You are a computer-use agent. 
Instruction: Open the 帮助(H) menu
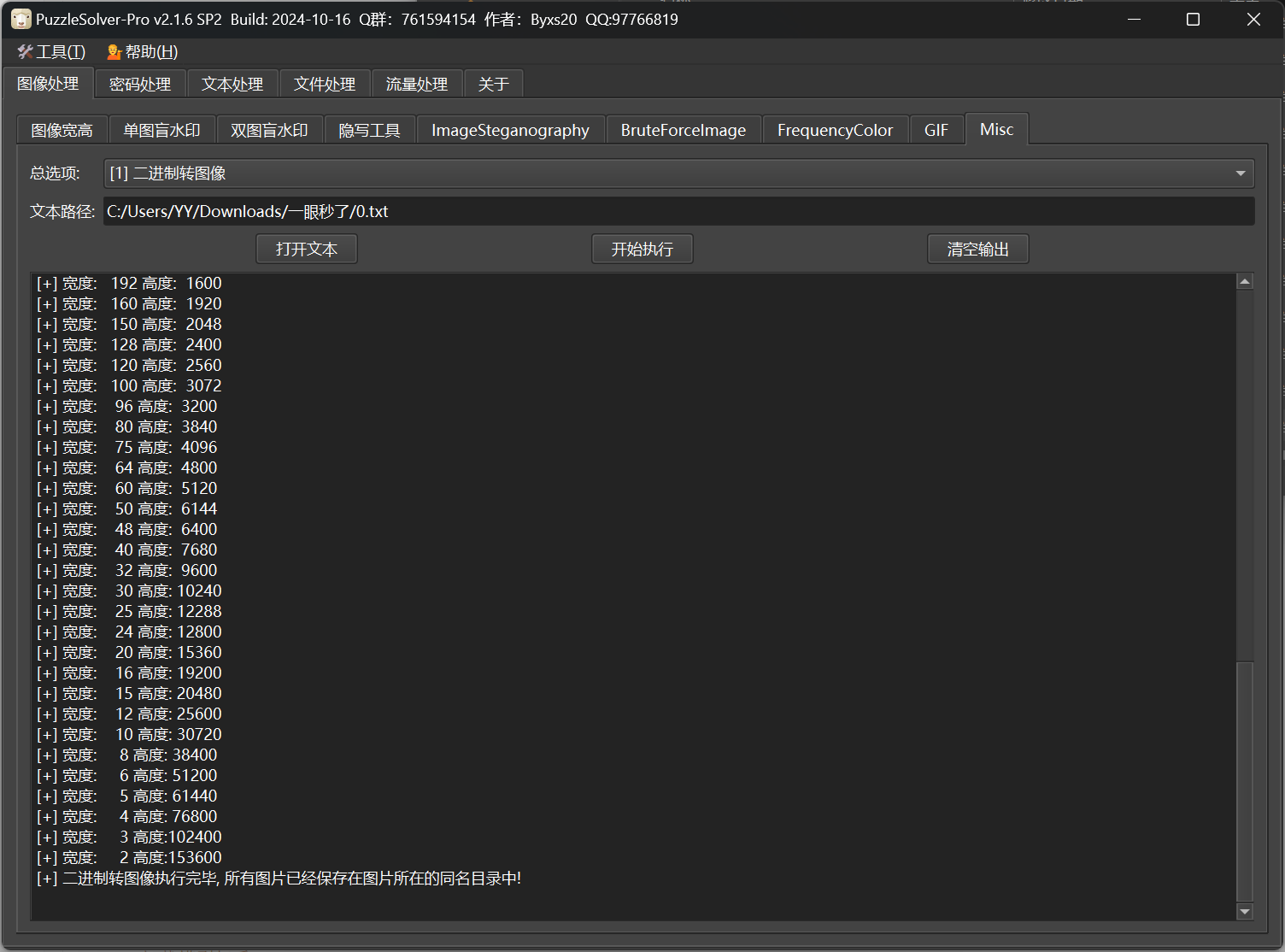(x=142, y=52)
